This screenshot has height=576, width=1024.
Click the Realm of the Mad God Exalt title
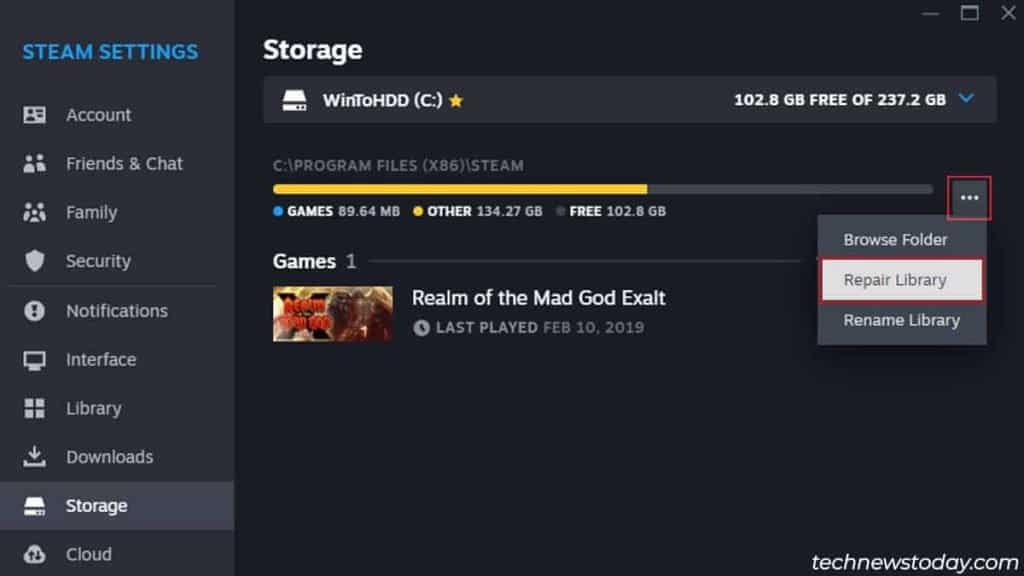click(x=539, y=298)
